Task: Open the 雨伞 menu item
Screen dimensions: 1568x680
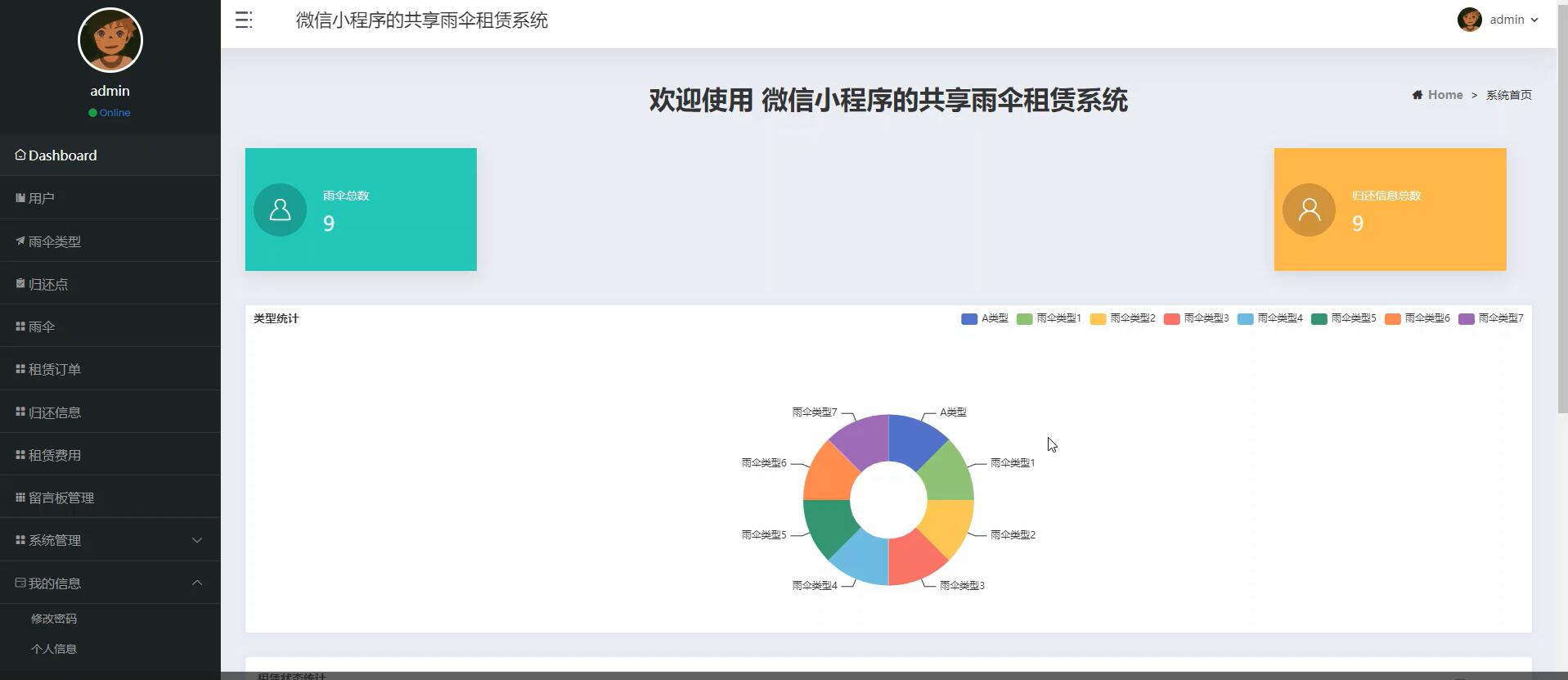Action: pos(110,326)
